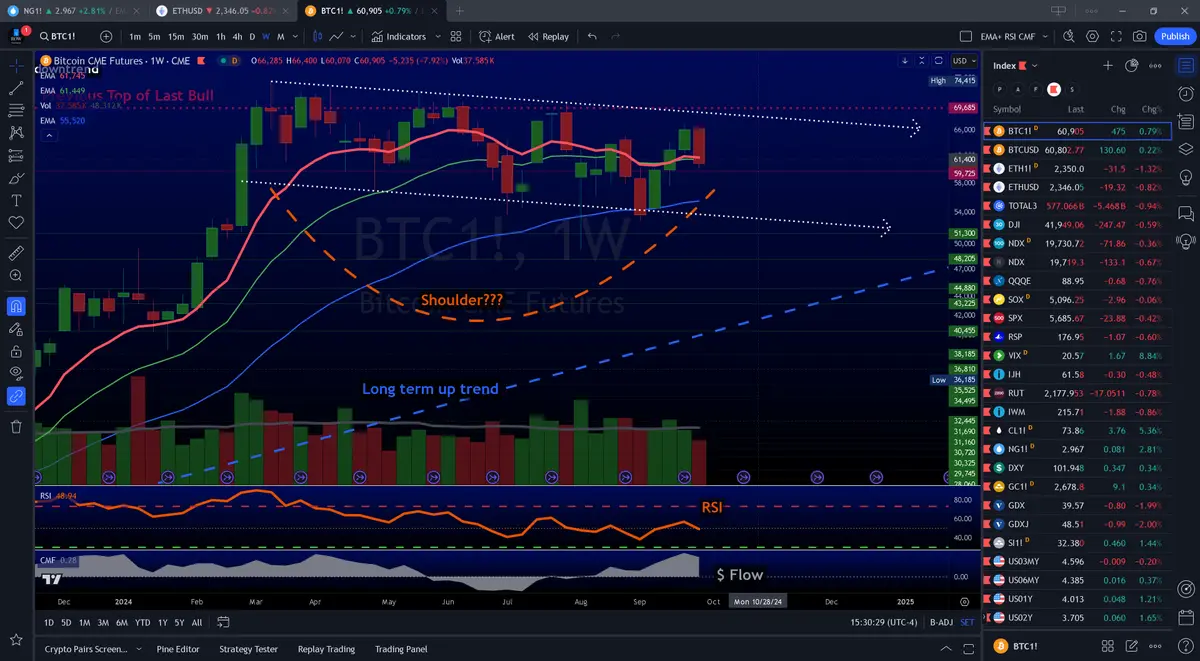Open a new browser tab
This screenshot has height=661, width=1200.
[460, 11]
